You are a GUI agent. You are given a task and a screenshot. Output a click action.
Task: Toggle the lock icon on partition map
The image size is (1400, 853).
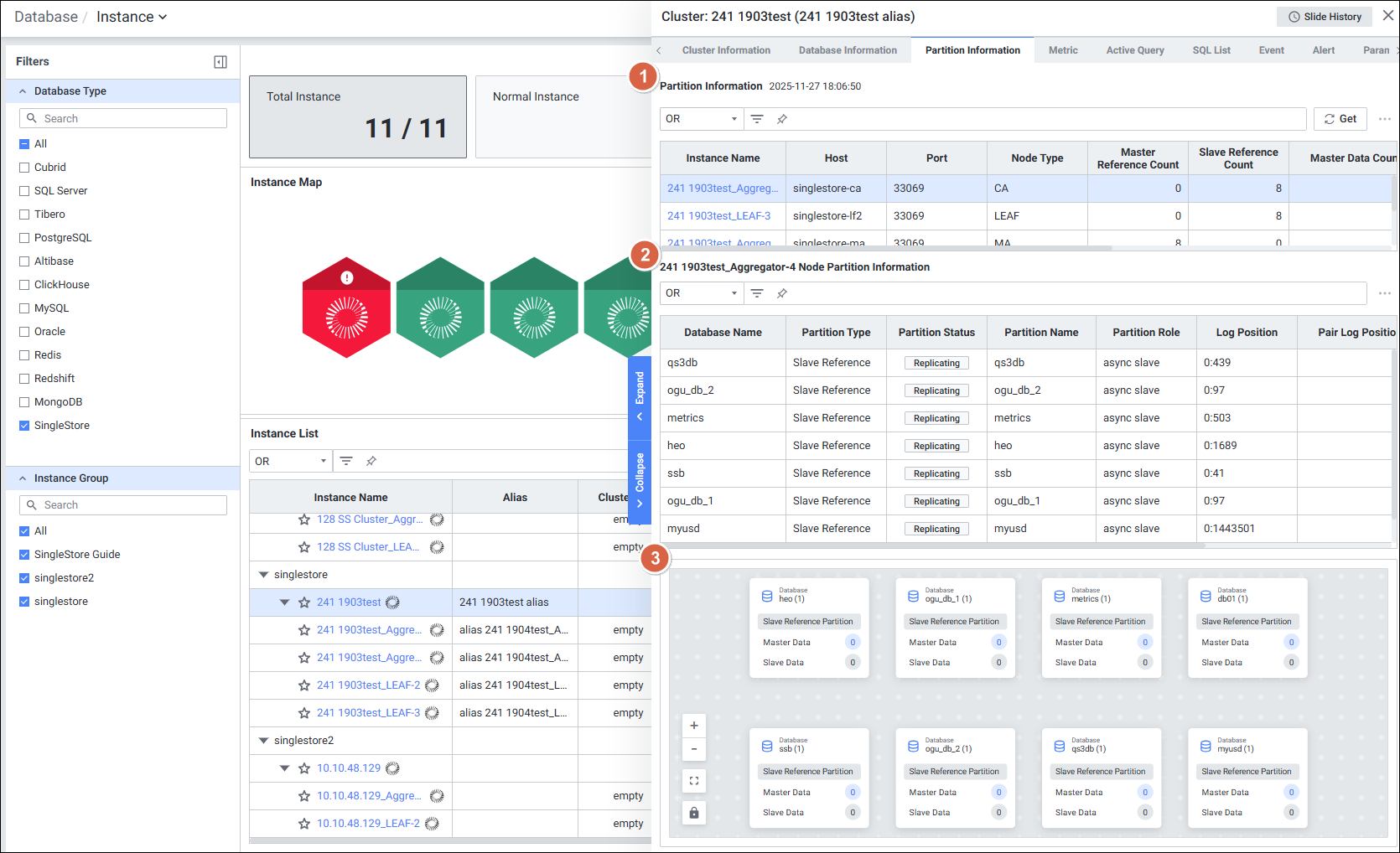pos(694,813)
